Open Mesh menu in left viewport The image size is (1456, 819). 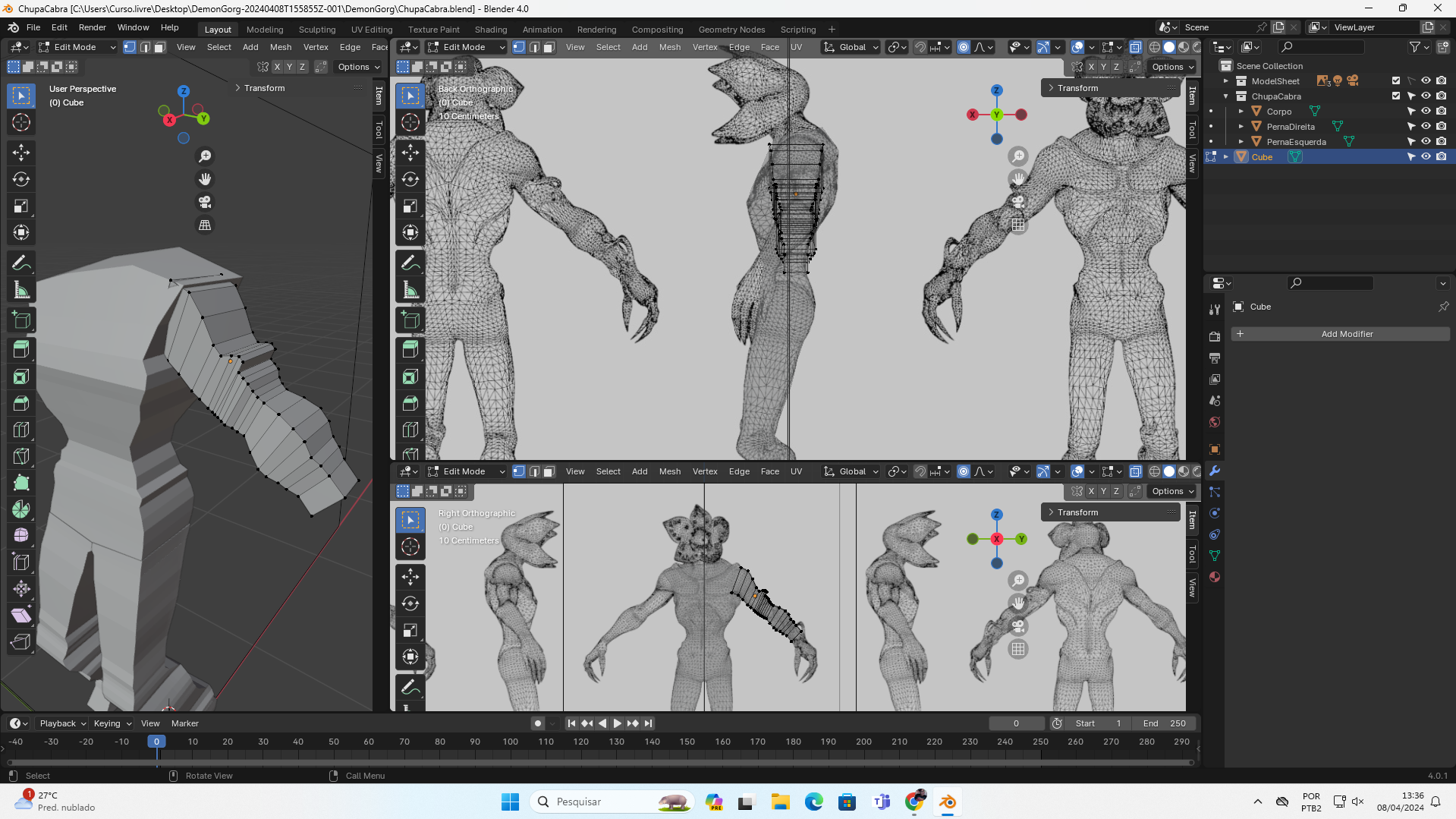[281, 47]
